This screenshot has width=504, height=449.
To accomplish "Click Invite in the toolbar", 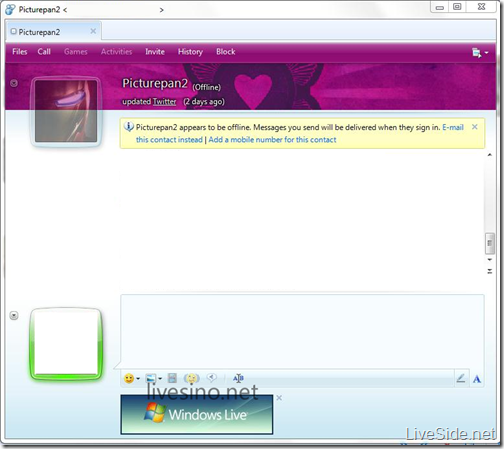I will [155, 52].
